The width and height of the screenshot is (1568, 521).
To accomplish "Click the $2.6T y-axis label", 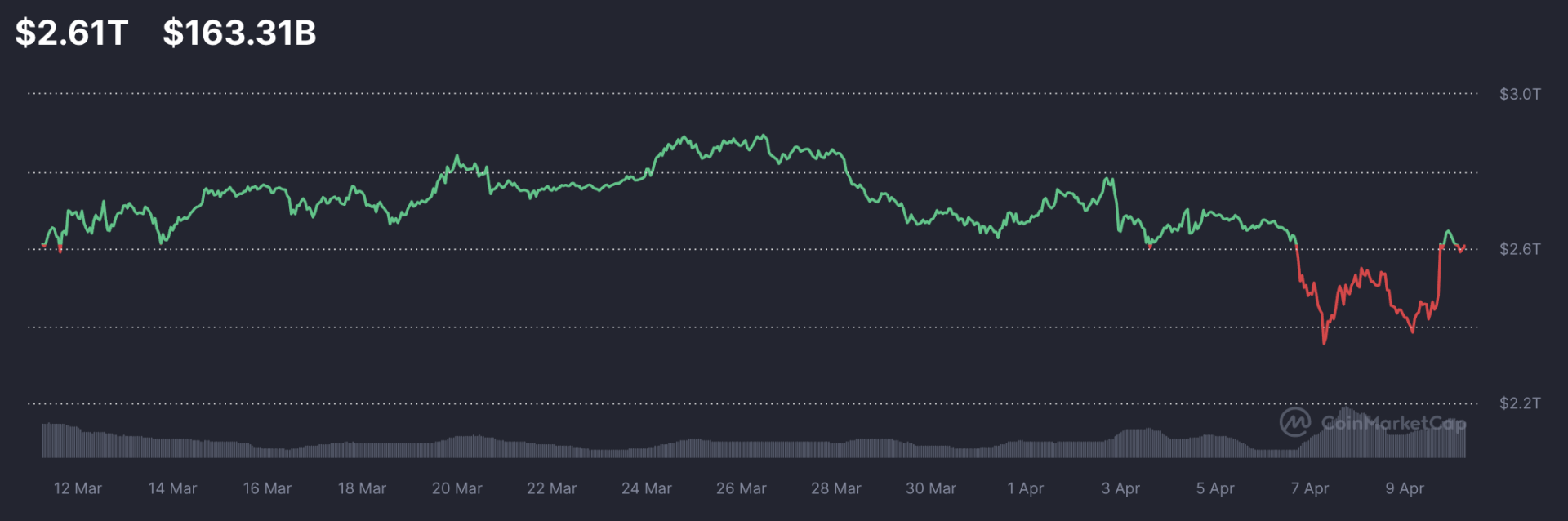I will [1519, 249].
